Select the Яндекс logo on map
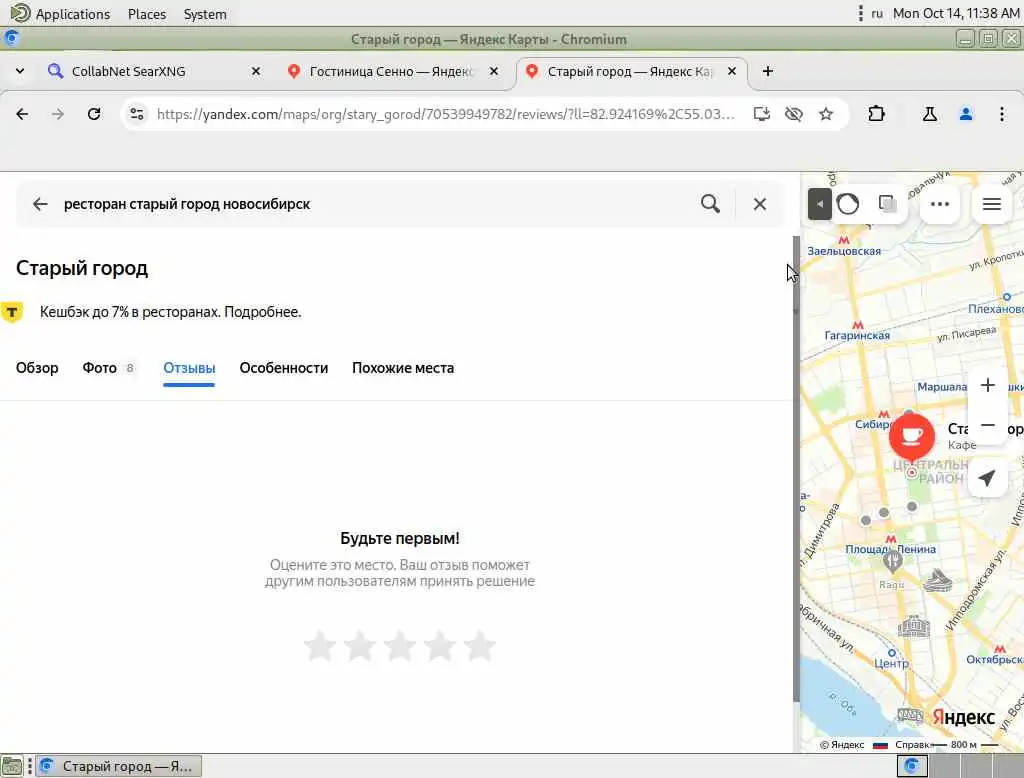The height and width of the screenshot is (778, 1024). [x=963, y=717]
